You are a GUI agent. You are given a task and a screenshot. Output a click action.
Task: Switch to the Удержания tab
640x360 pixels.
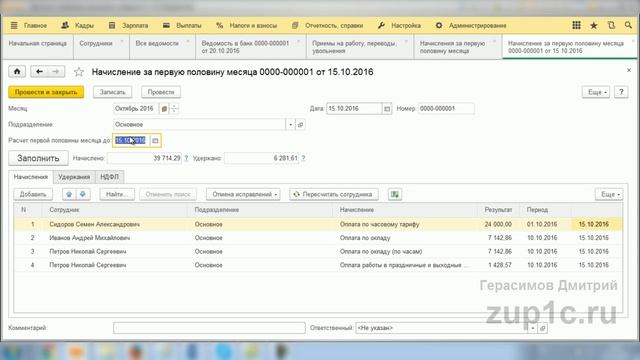pos(74,177)
